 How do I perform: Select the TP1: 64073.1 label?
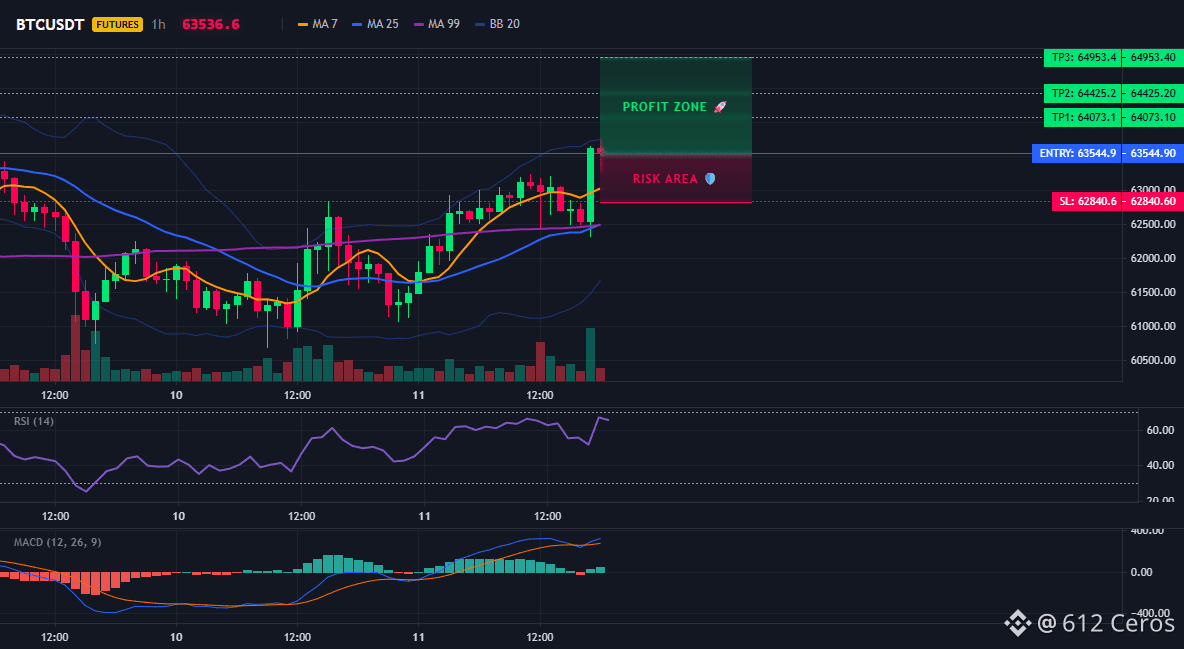tap(1082, 117)
